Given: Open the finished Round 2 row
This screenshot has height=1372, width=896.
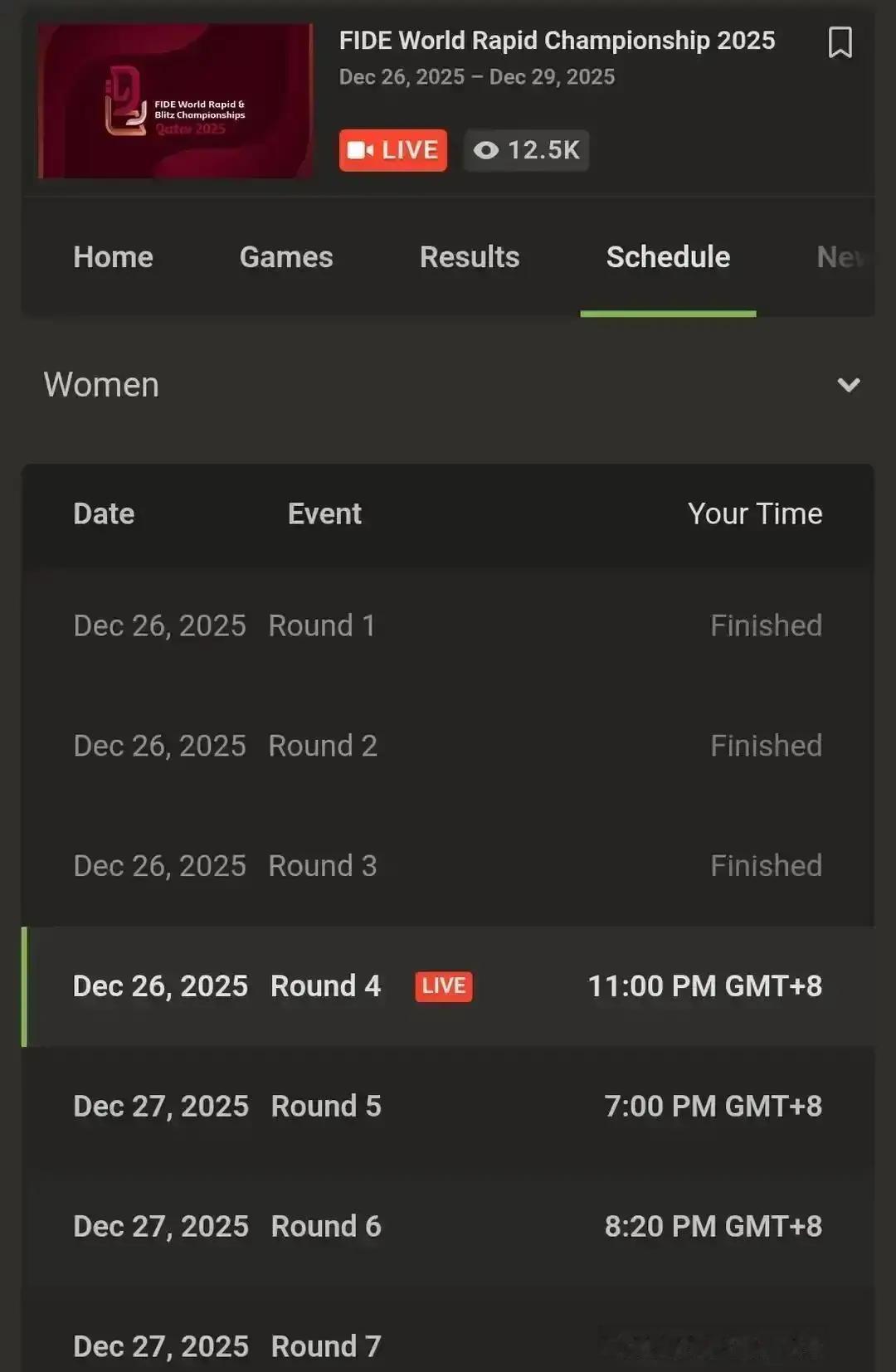Looking at the screenshot, I should (x=448, y=746).
